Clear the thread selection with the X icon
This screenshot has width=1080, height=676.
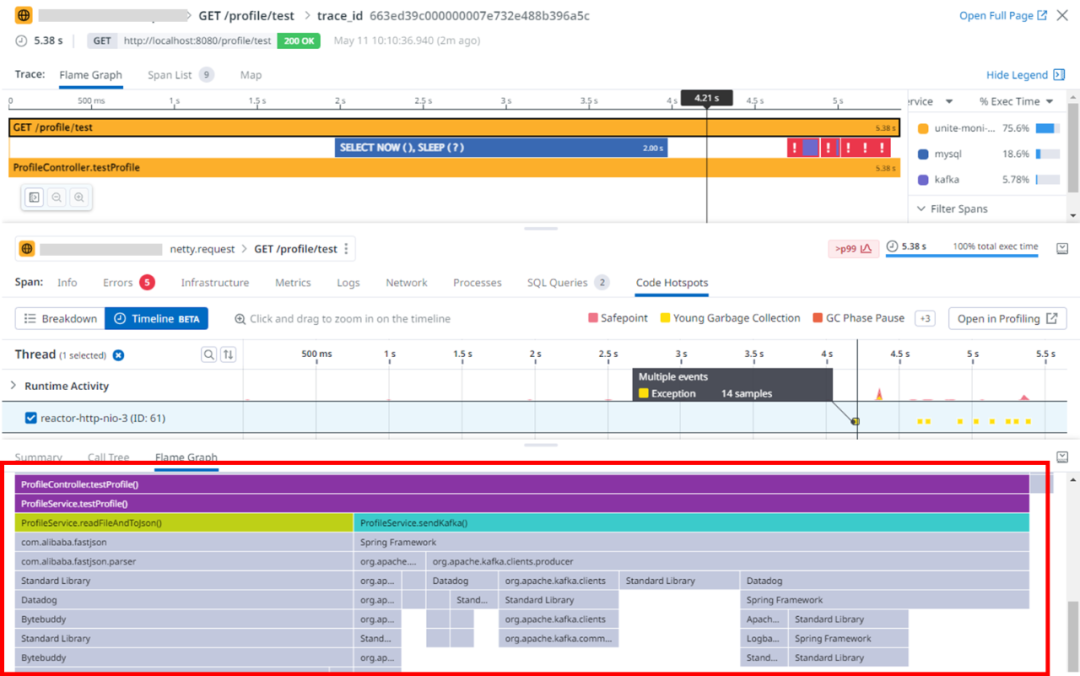pyautogui.click(x=118, y=355)
